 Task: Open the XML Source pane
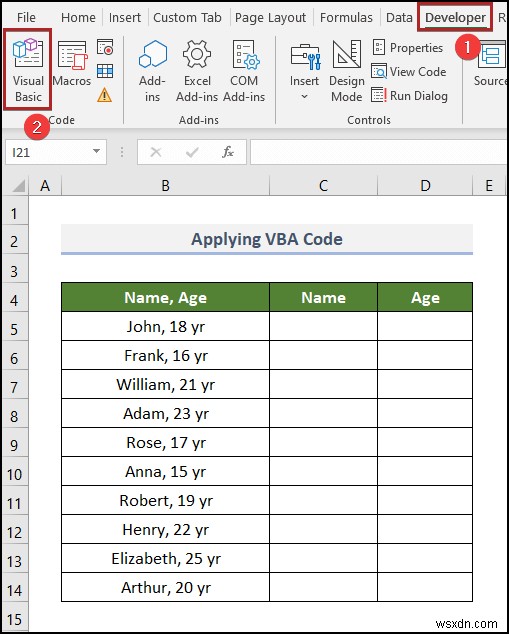click(x=491, y=64)
